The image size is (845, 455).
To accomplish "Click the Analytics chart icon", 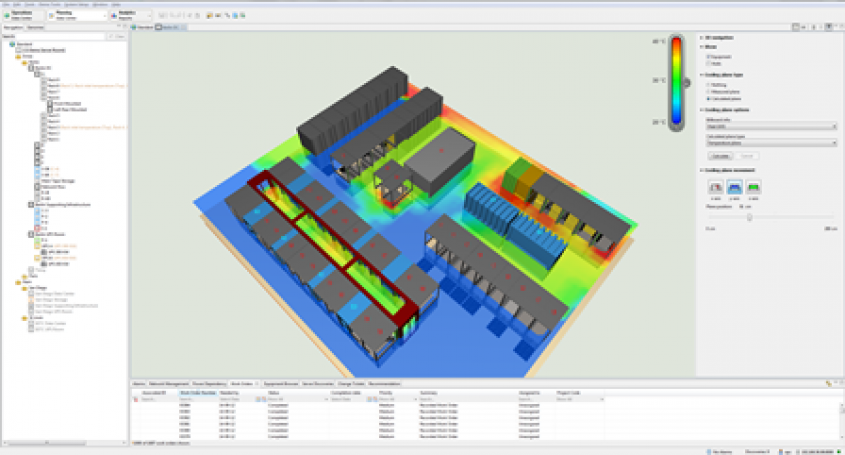I will [x=114, y=16].
